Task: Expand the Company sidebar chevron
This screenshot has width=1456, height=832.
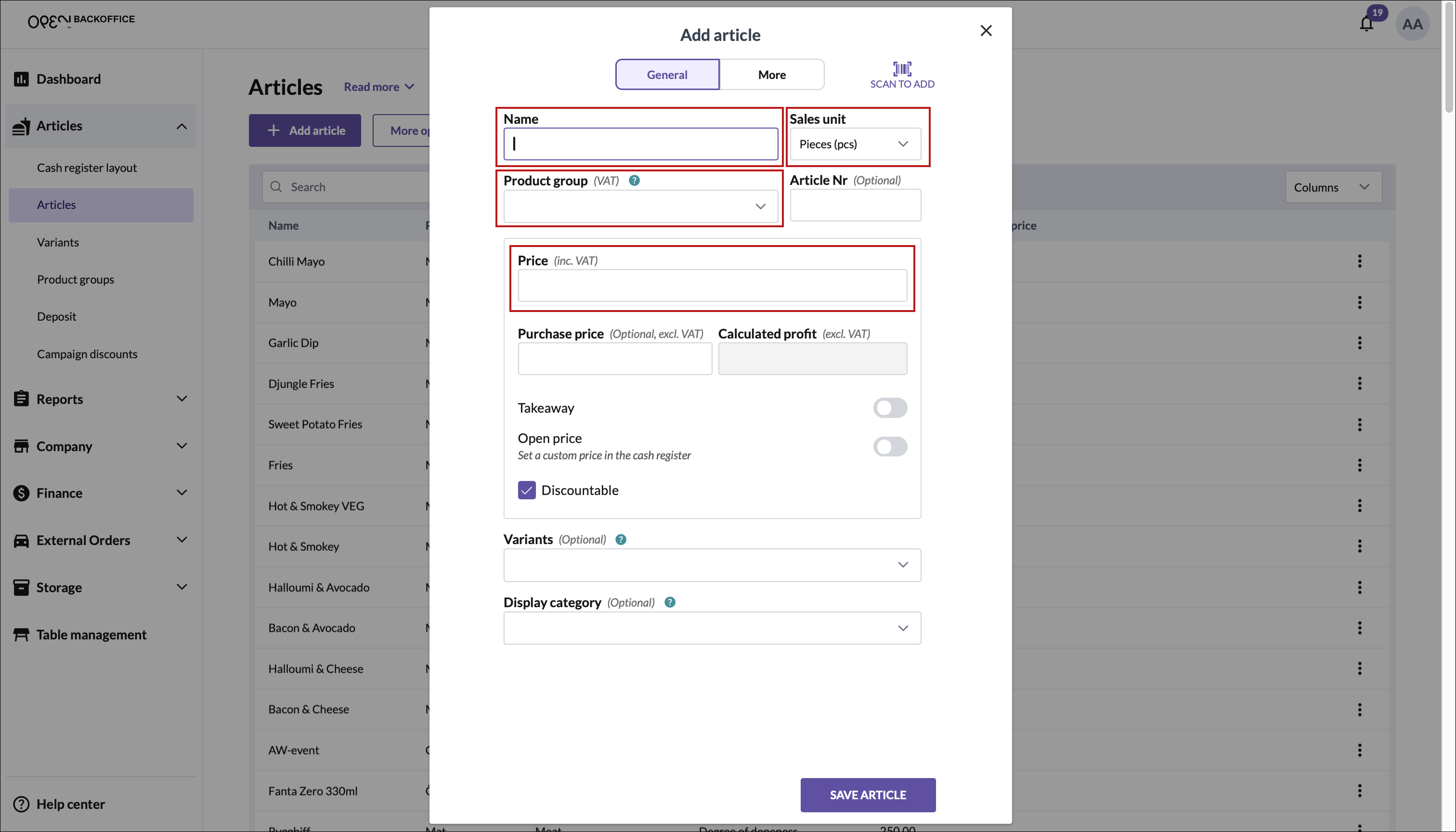Action: [181, 446]
